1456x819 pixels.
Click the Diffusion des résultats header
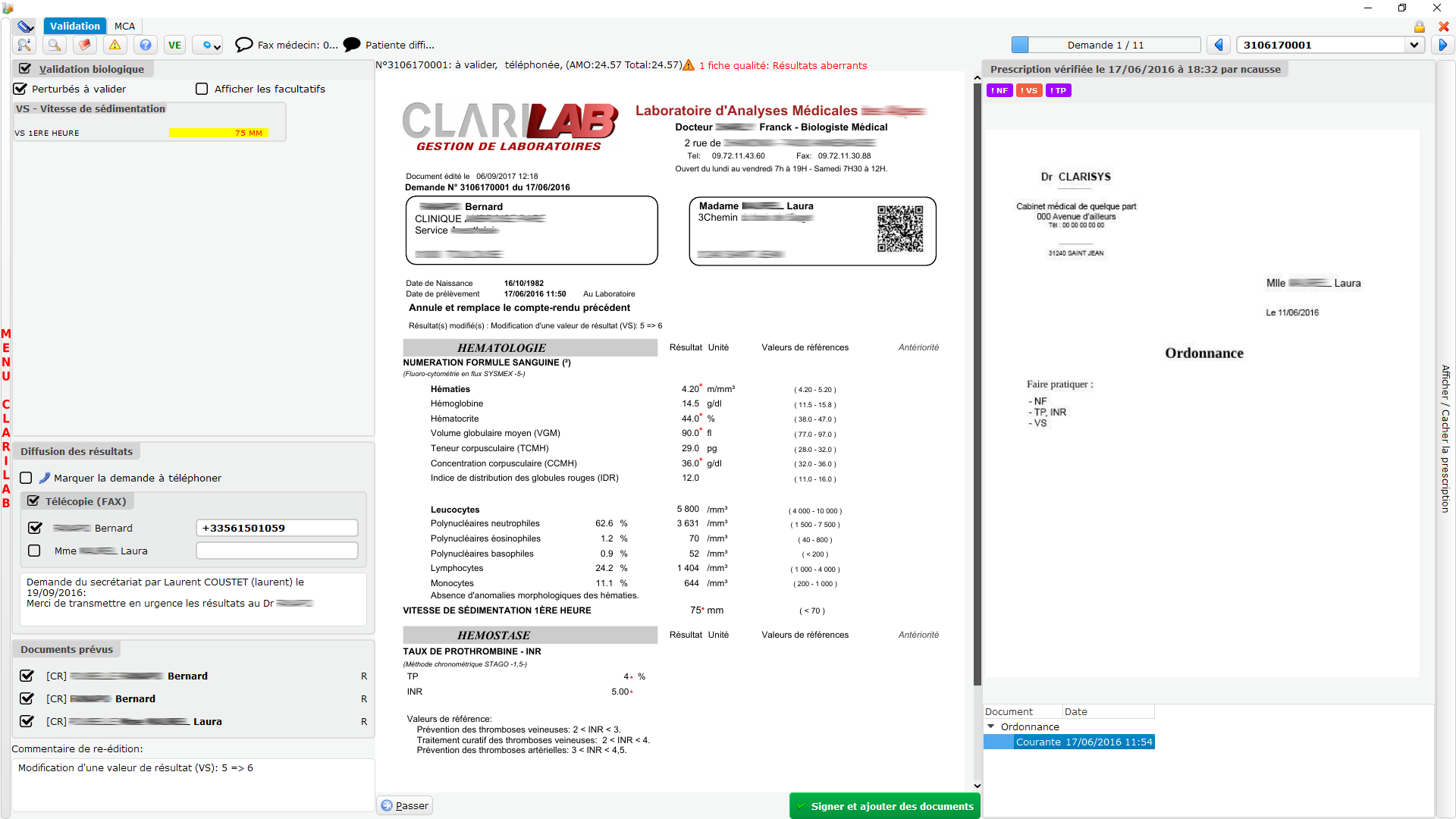pyautogui.click(x=77, y=451)
